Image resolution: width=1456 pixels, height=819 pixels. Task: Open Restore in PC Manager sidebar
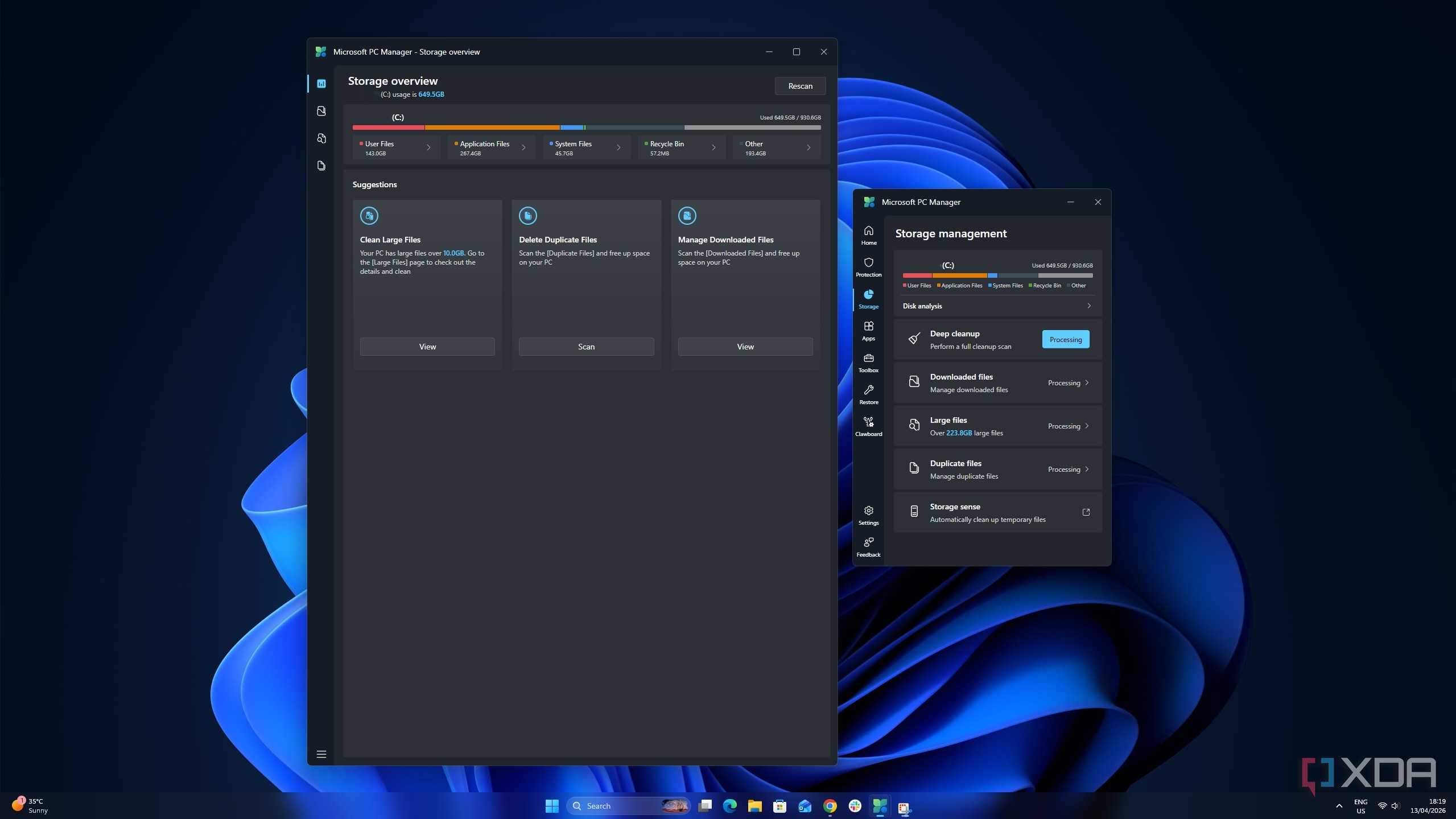(x=869, y=394)
